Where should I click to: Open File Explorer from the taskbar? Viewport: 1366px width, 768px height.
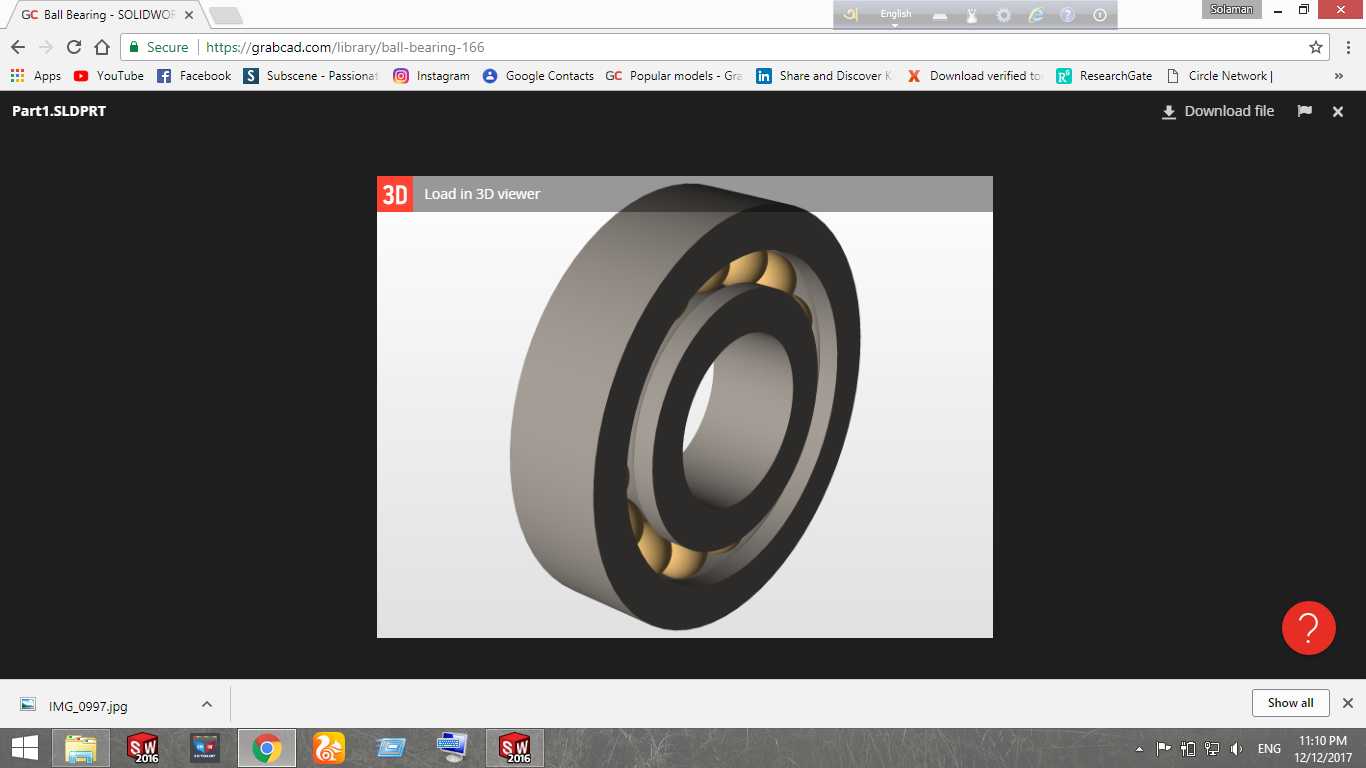81,748
